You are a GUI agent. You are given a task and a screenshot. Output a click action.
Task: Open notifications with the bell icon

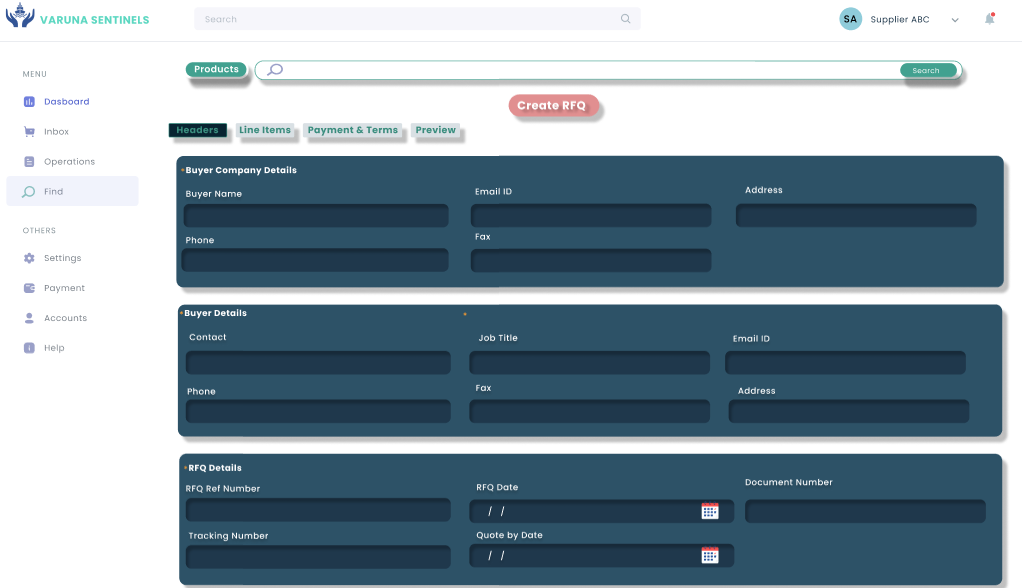click(x=989, y=19)
